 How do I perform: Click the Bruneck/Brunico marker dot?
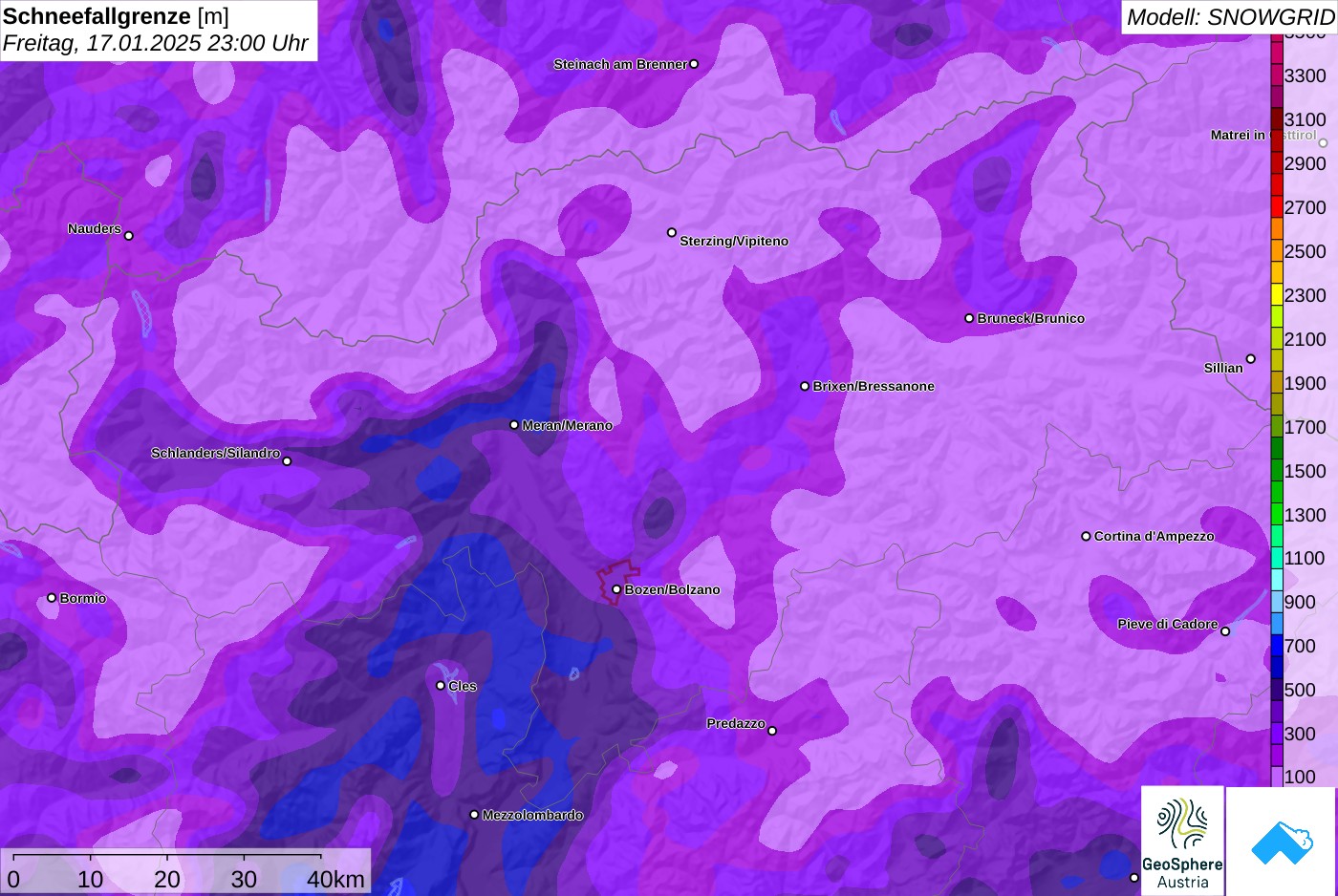tap(969, 318)
